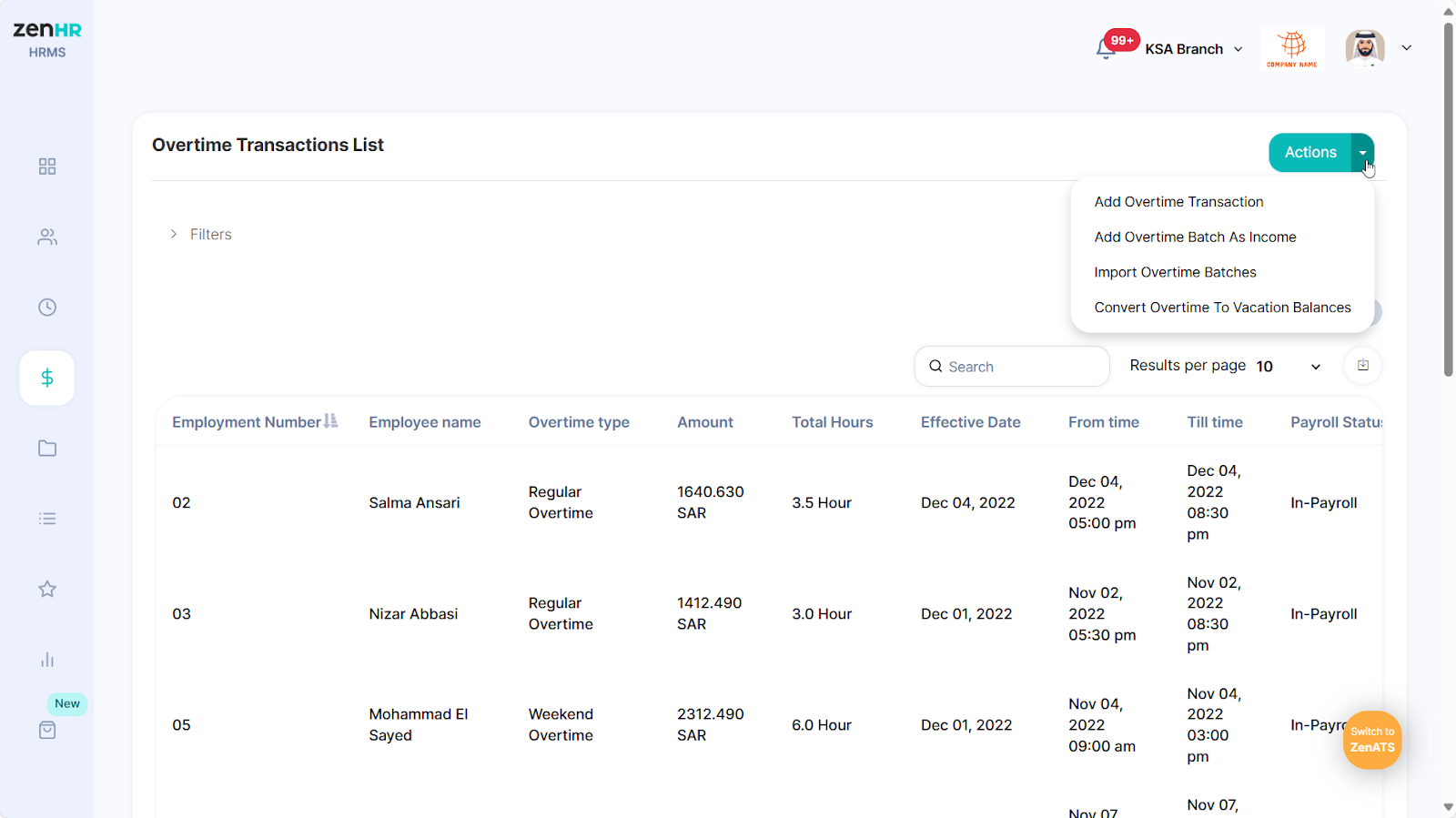Viewport: 1456px width, 818px height.
Task: Open the dashboard grid icon in sidebar
Action: (47, 167)
